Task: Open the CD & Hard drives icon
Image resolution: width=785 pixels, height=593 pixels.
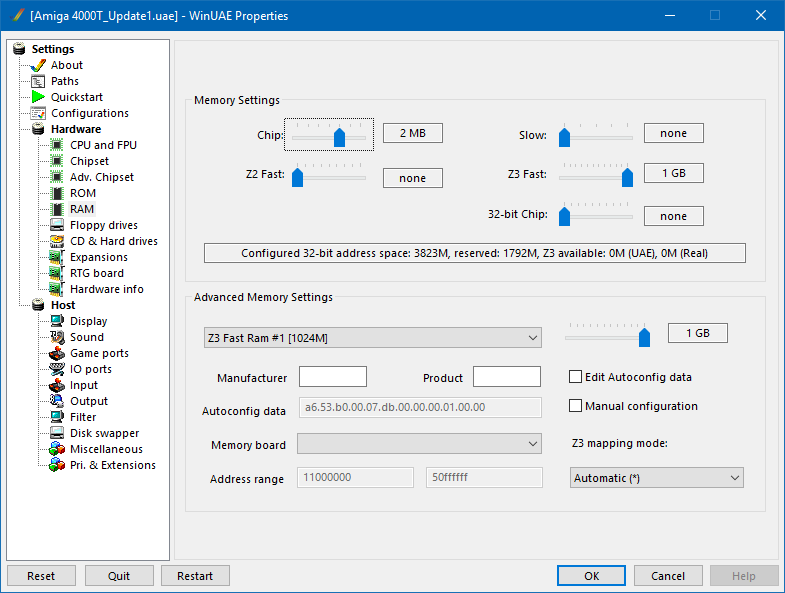Action: click(57, 241)
